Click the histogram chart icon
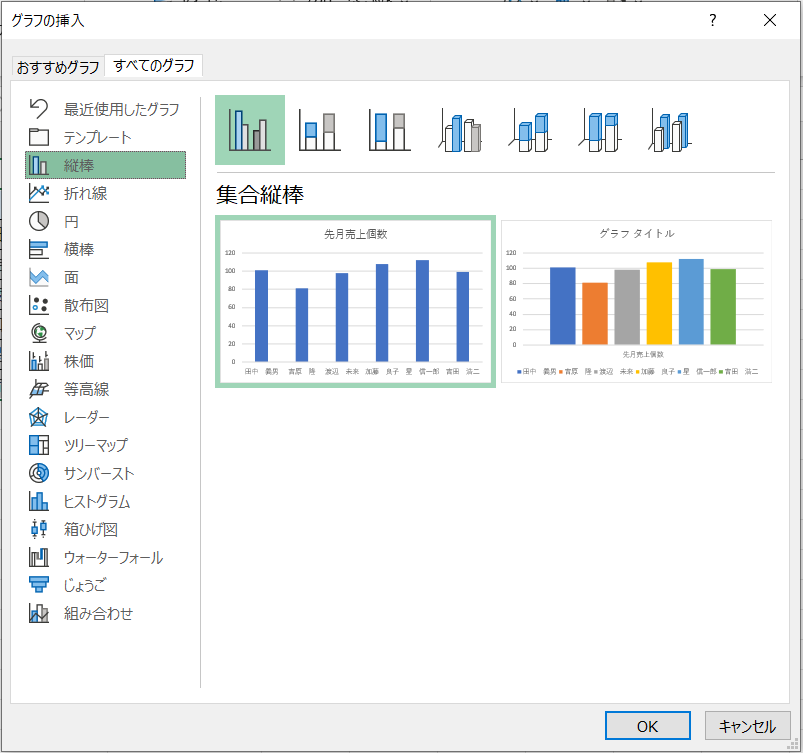Image resolution: width=803 pixels, height=753 pixels. click(39, 501)
